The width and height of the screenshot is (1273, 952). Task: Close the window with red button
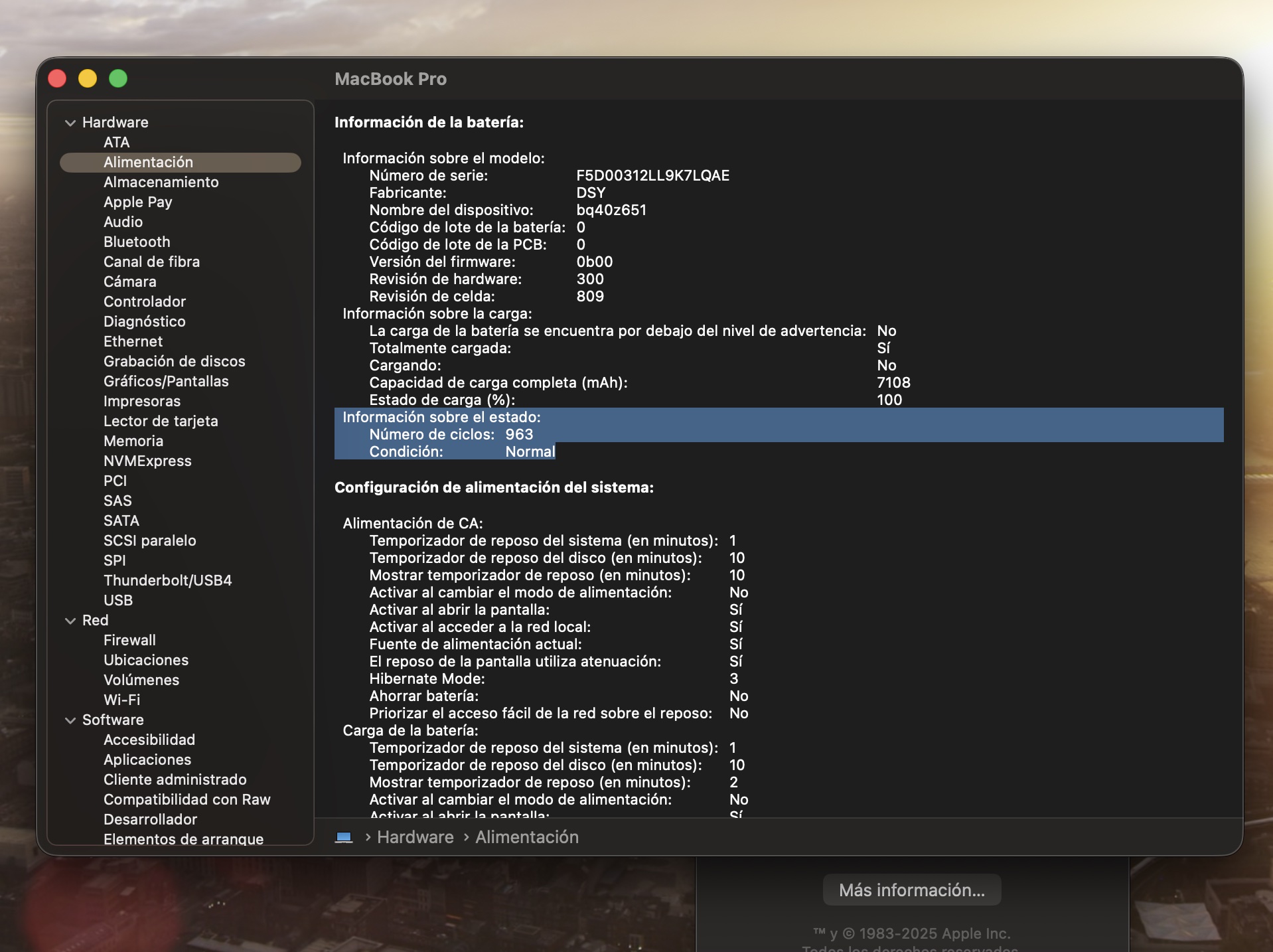(58, 79)
